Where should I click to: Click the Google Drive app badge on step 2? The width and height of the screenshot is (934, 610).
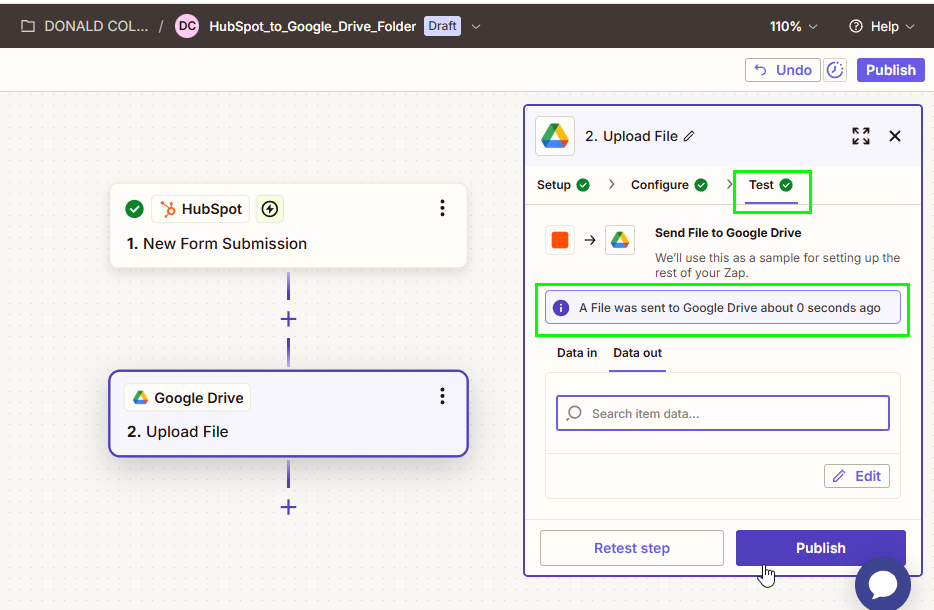[x=188, y=397]
